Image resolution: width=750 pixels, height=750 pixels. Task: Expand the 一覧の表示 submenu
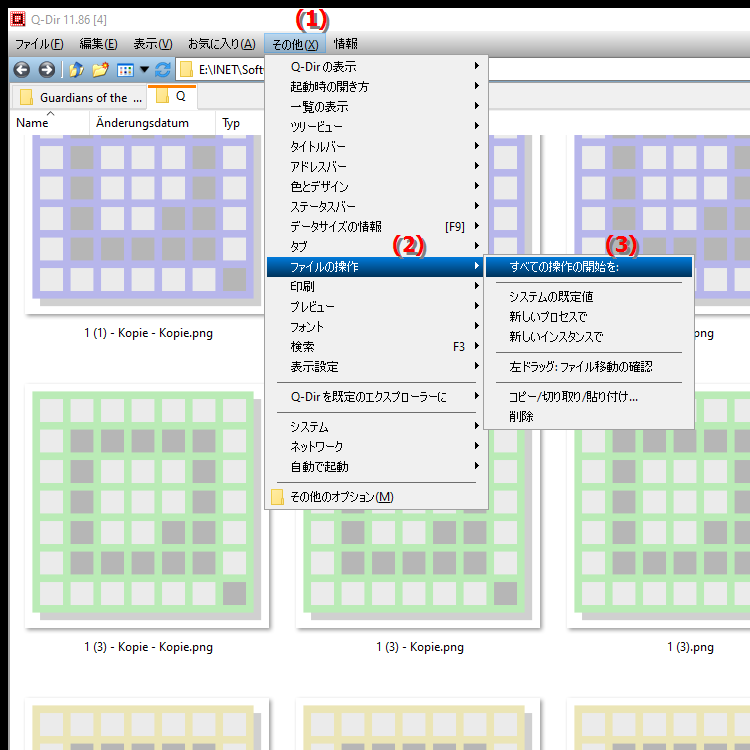tap(375, 107)
